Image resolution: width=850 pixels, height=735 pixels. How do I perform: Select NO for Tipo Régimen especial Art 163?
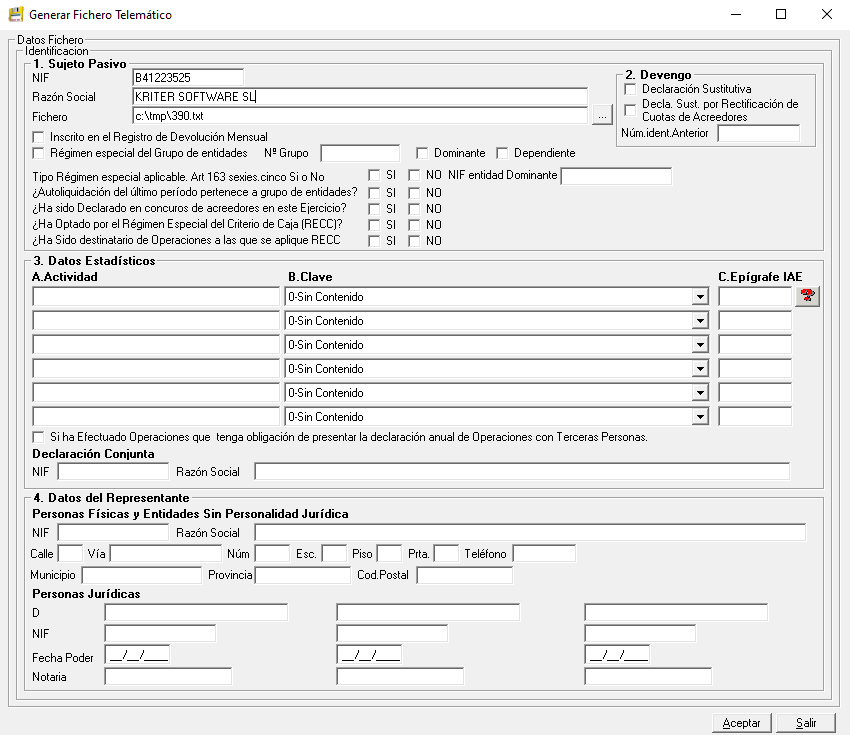click(414, 175)
